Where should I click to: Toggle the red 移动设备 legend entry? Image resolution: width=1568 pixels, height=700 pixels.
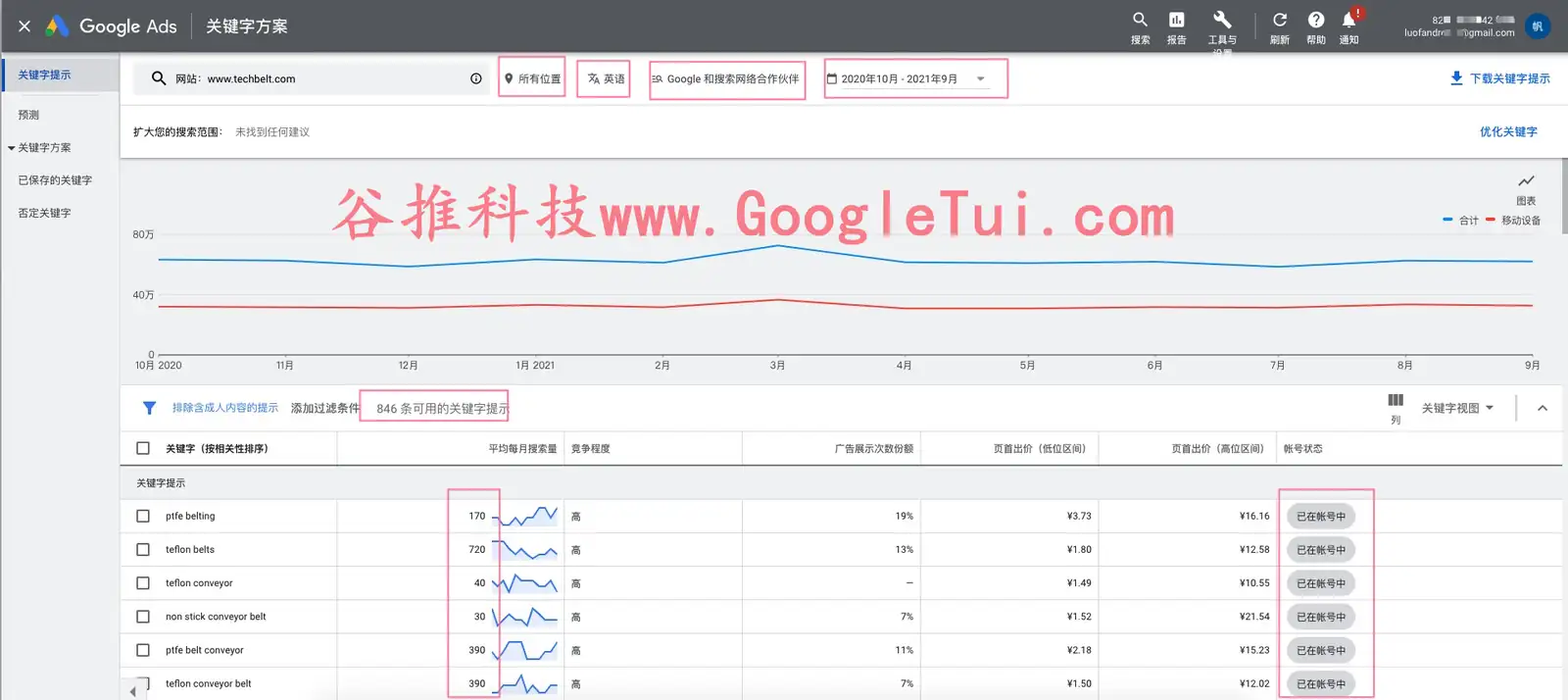(1513, 221)
